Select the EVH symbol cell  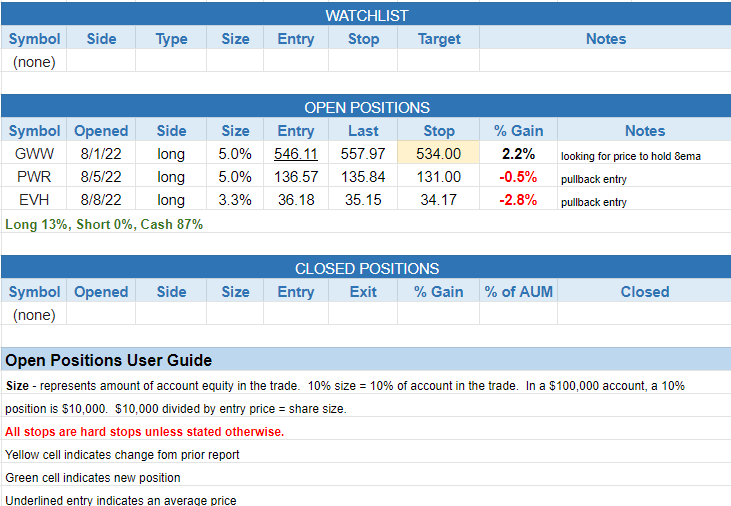pyautogui.click(x=34, y=200)
